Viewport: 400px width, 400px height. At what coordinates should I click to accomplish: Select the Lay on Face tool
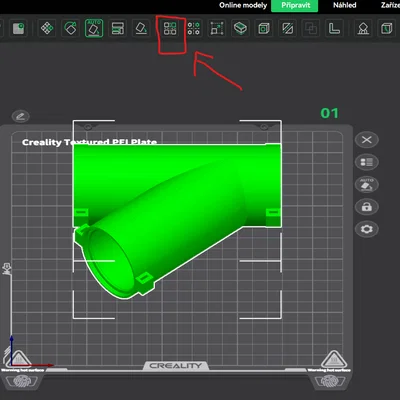[x=141, y=28]
